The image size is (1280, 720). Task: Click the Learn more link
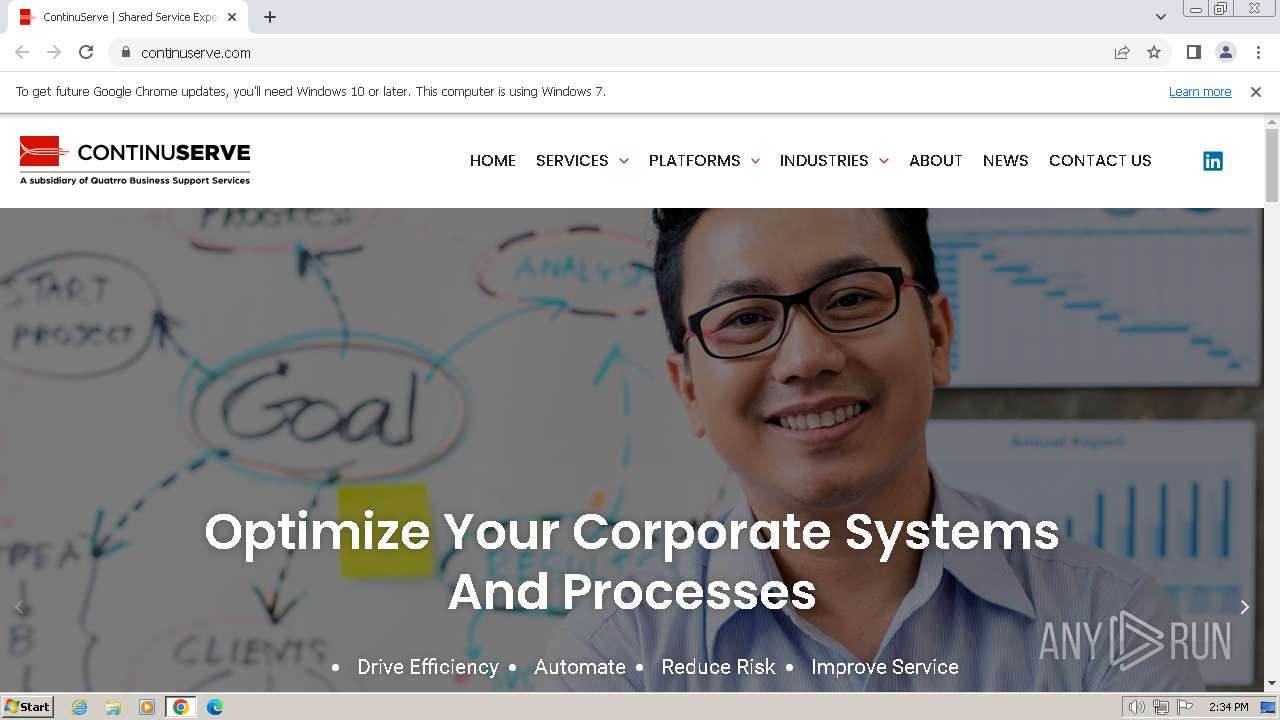(1200, 92)
